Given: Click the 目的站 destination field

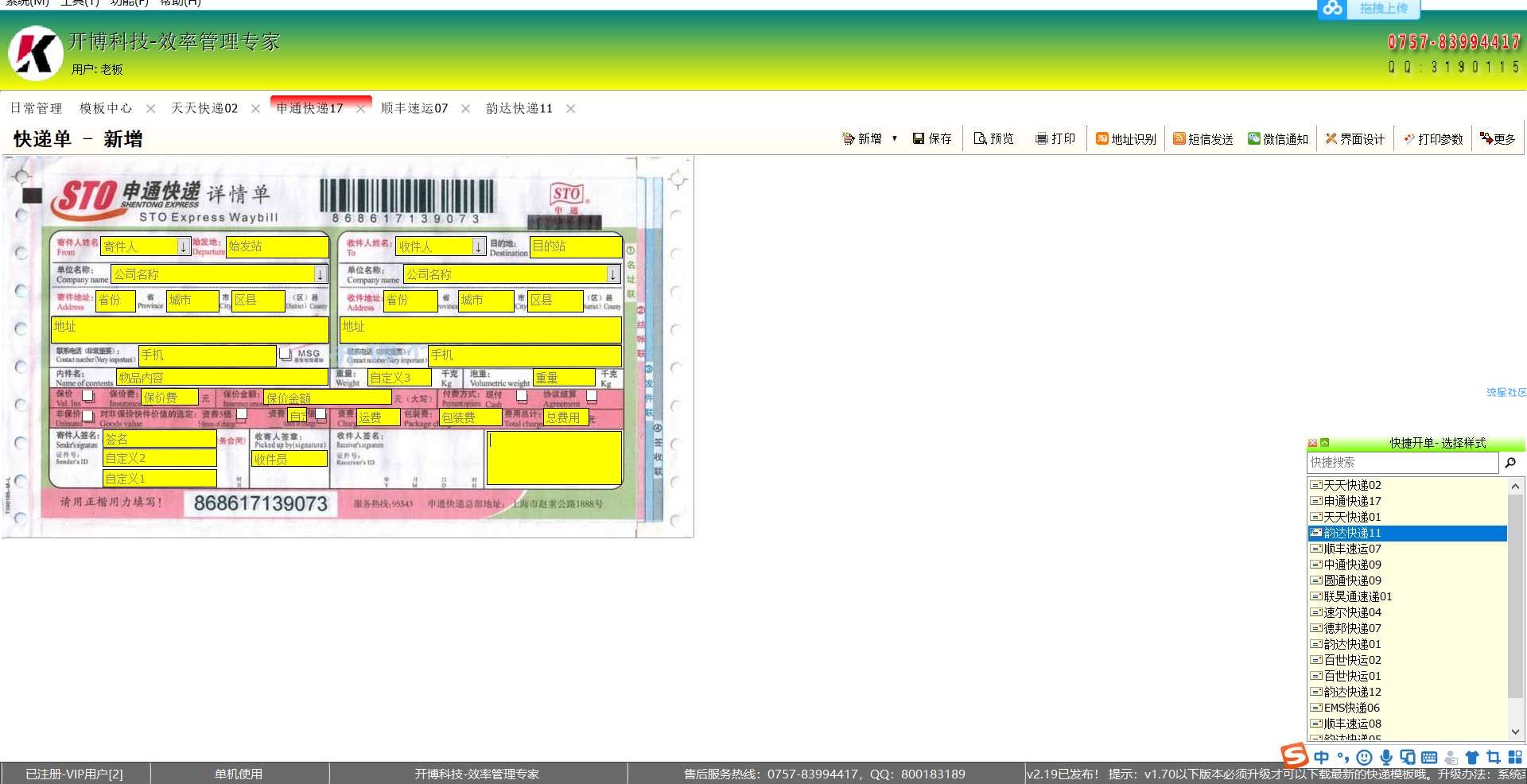Looking at the screenshot, I should tap(576, 246).
